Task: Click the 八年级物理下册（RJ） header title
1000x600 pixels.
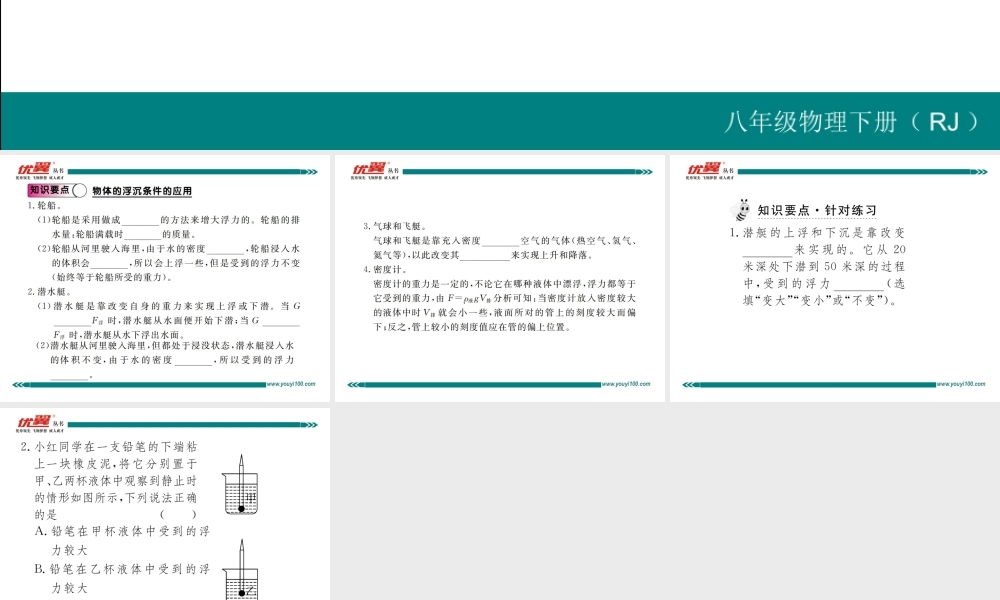Action: [x=848, y=122]
